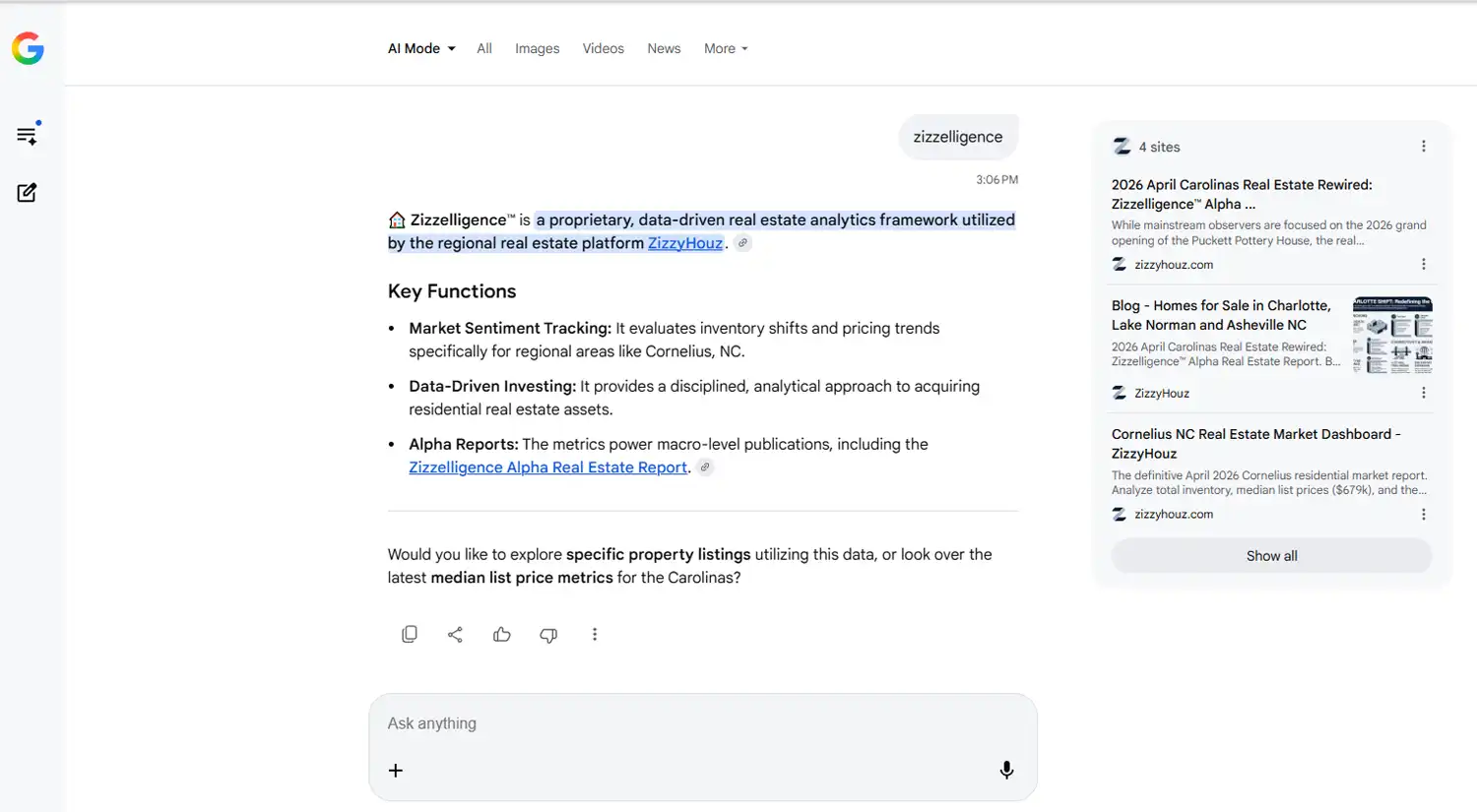Switch to the News tab
The height and width of the screenshot is (812, 1477).
(664, 48)
